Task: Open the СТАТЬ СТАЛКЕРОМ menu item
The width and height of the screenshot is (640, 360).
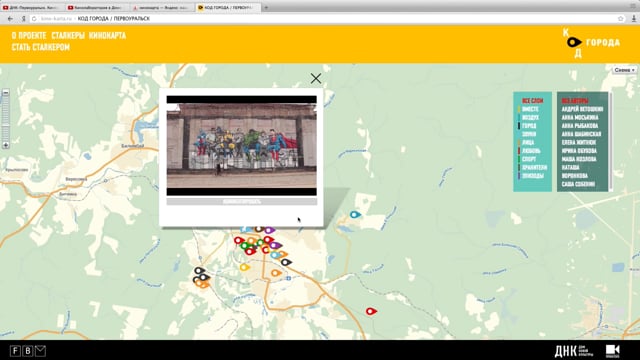Action: pos(41,47)
